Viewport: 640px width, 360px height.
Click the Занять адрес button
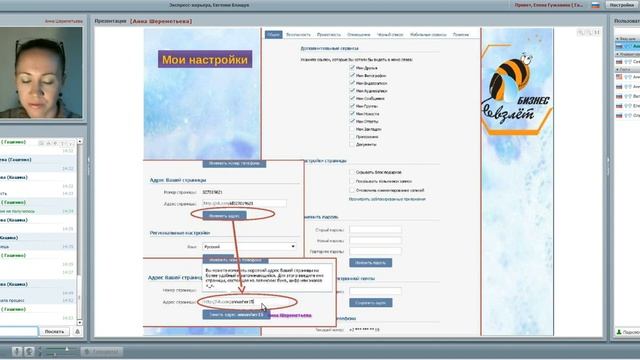click(236, 315)
